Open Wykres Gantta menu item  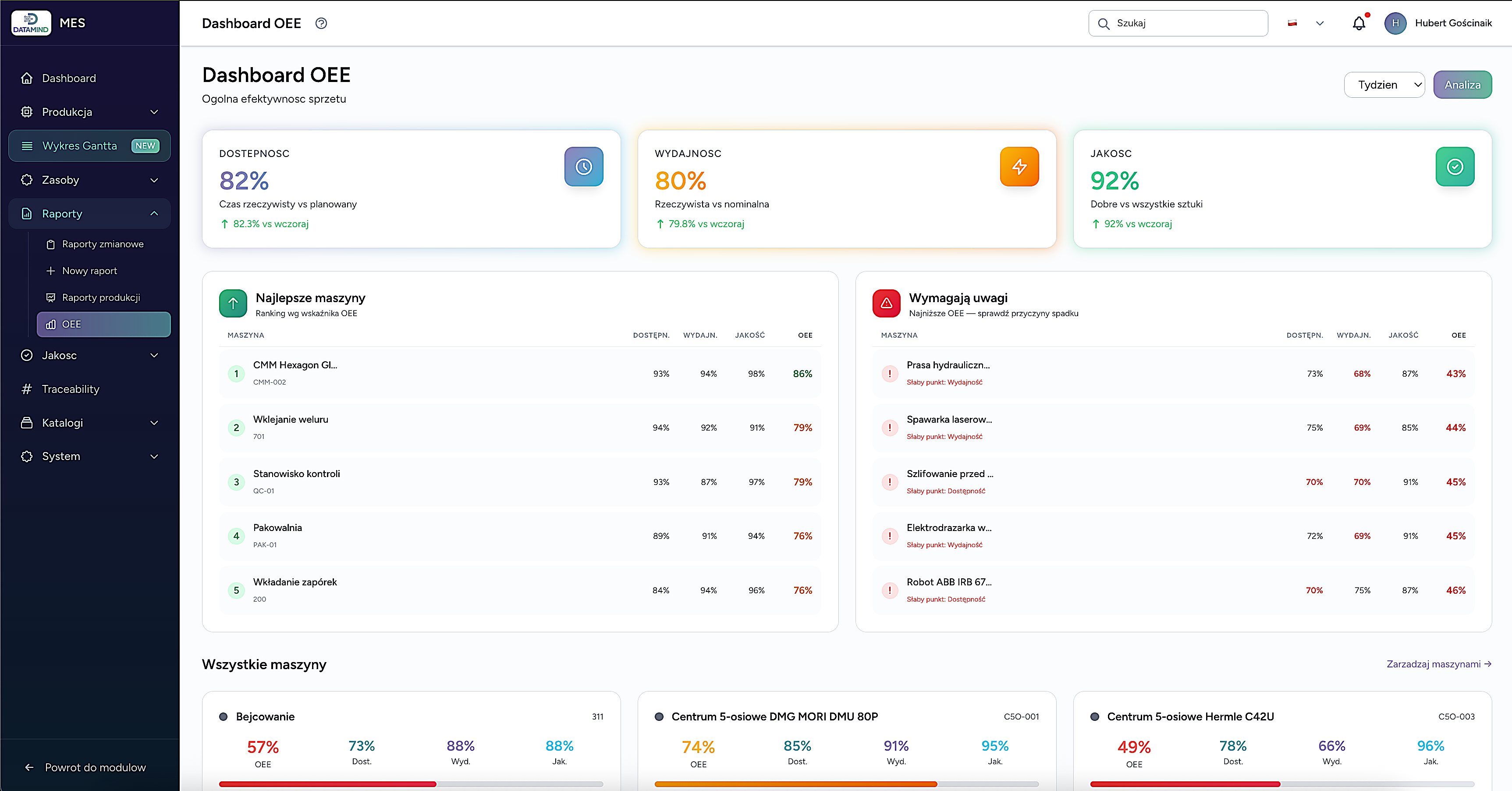(x=89, y=146)
